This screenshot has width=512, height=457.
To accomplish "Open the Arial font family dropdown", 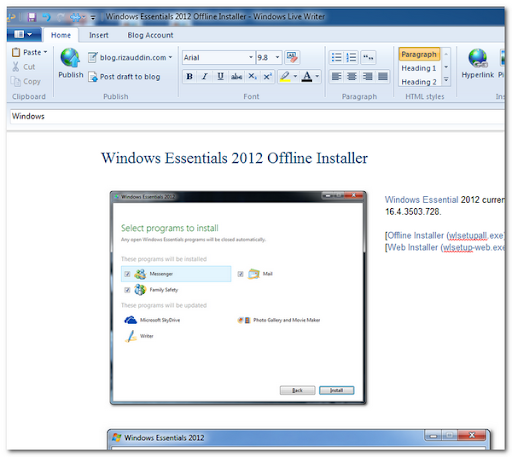I will coord(251,57).
